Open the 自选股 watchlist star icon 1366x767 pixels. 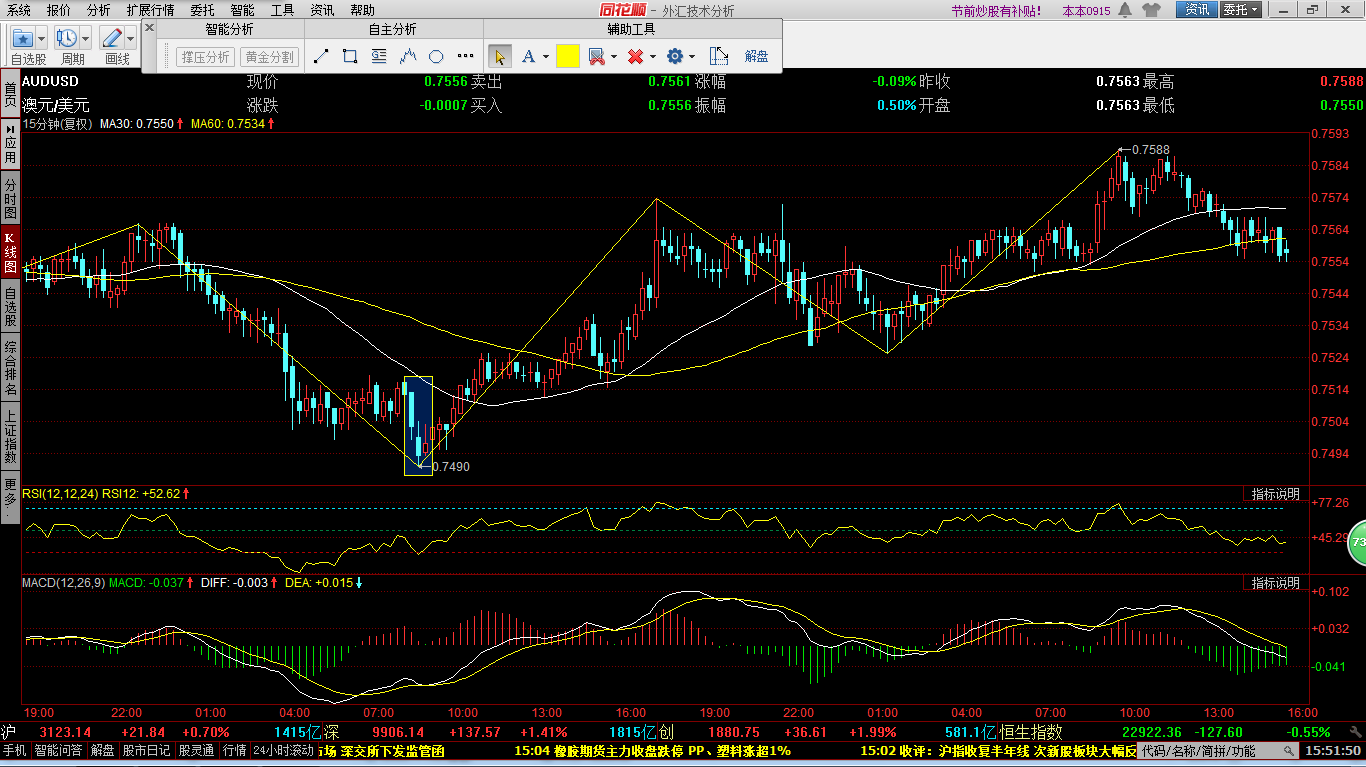[23, 38]
